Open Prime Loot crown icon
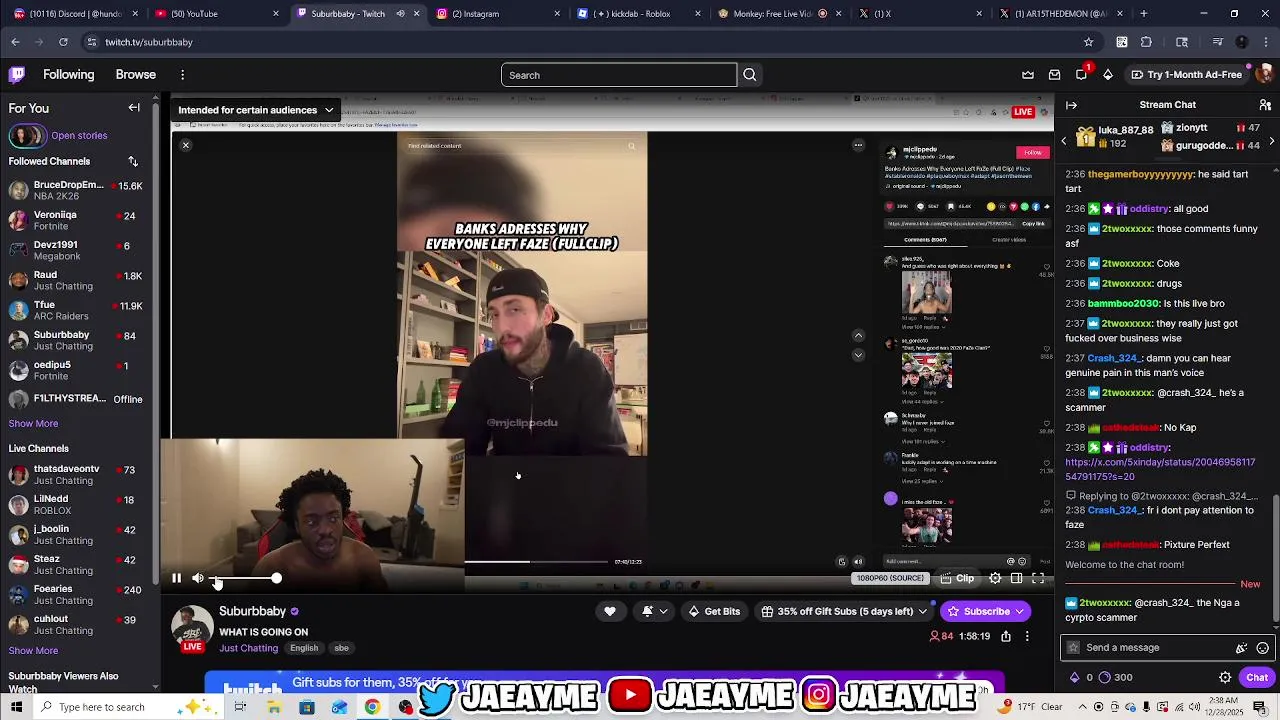 [1028, 75]
